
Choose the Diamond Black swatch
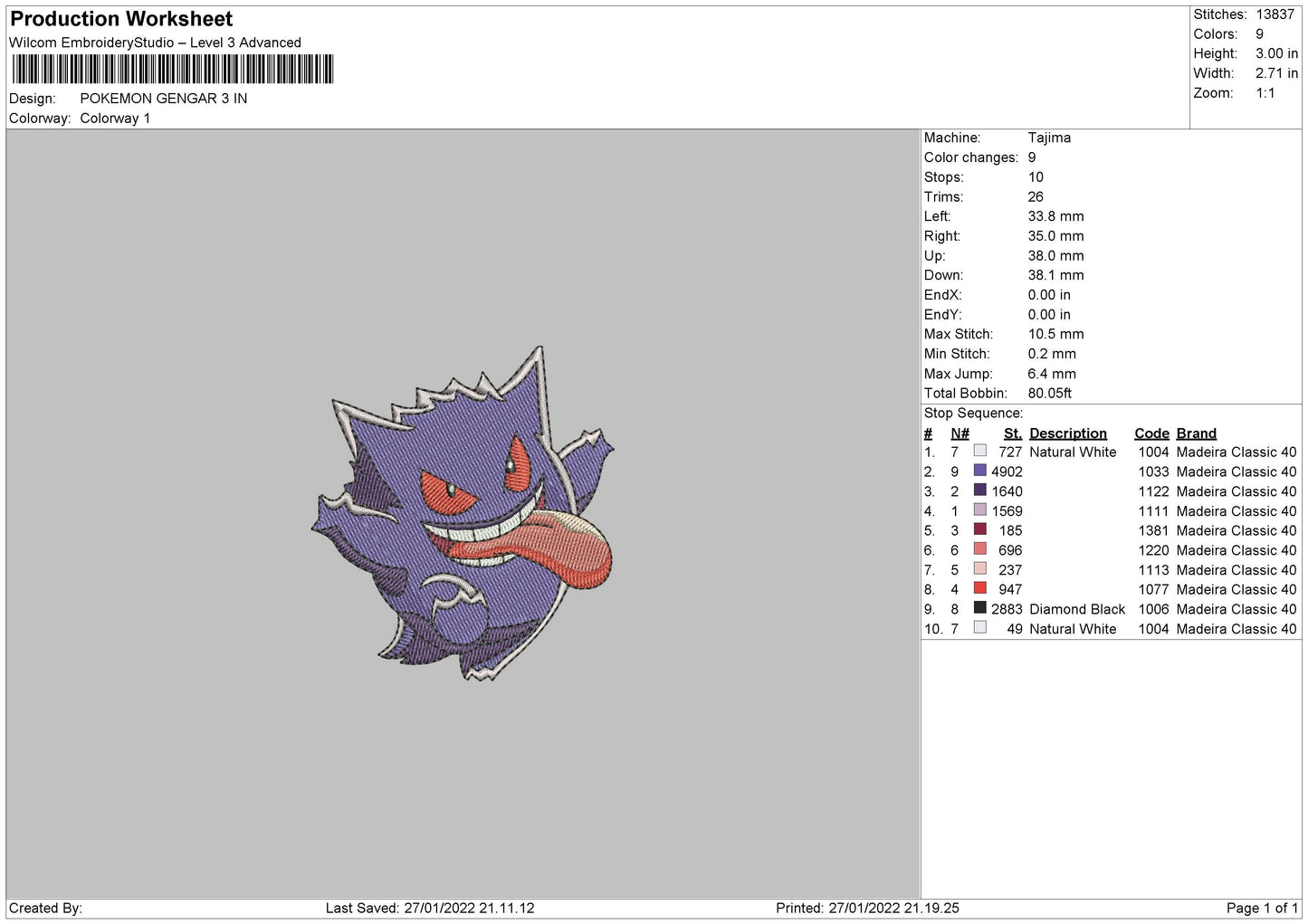(979, 608)
